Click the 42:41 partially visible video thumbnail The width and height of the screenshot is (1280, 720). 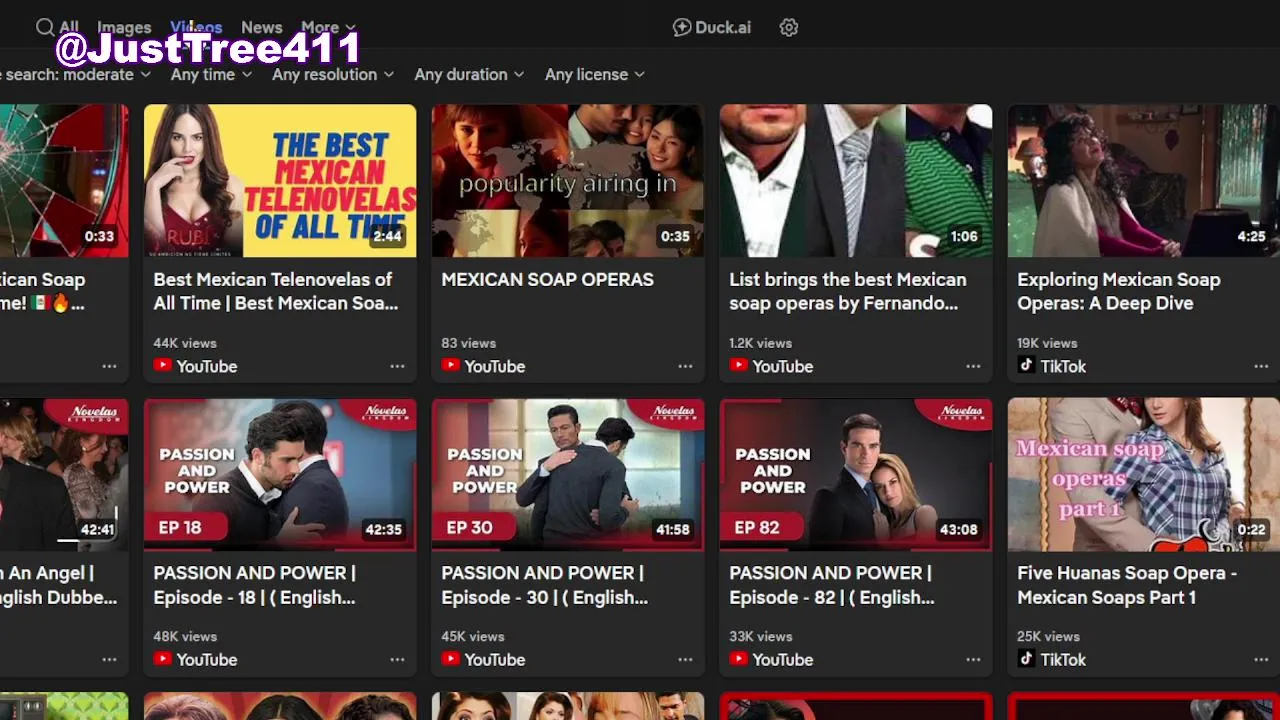click(x=64, y=474)
